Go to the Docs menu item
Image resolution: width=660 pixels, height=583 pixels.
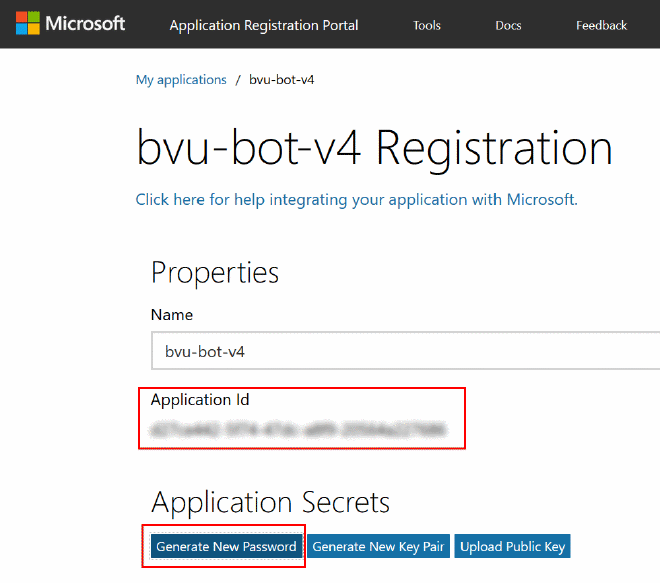point(508,25)
